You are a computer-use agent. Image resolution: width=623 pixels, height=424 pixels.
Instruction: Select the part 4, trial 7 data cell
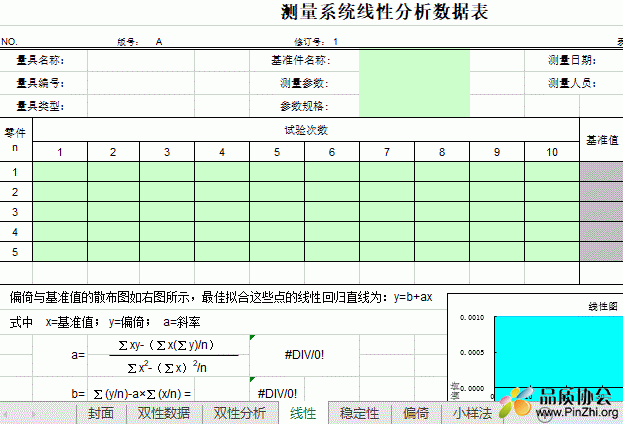[387, 231]
